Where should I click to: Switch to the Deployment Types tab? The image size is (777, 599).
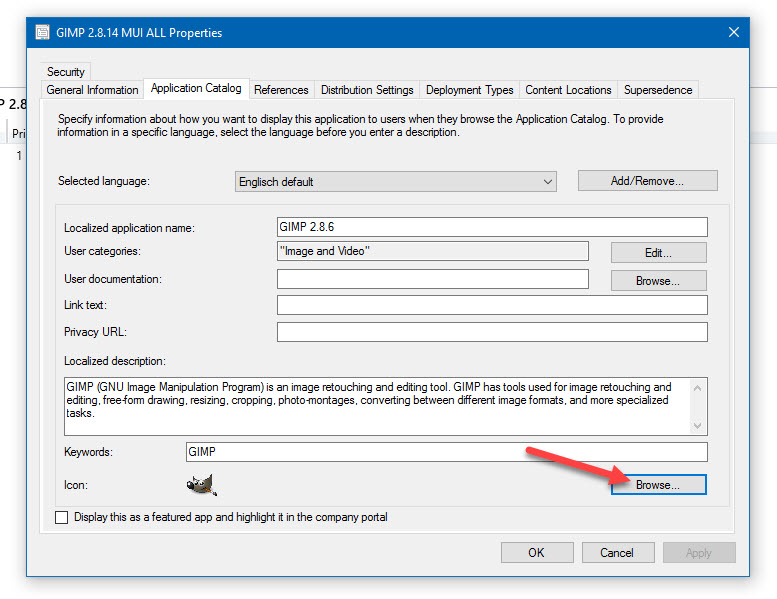[469, 90]
